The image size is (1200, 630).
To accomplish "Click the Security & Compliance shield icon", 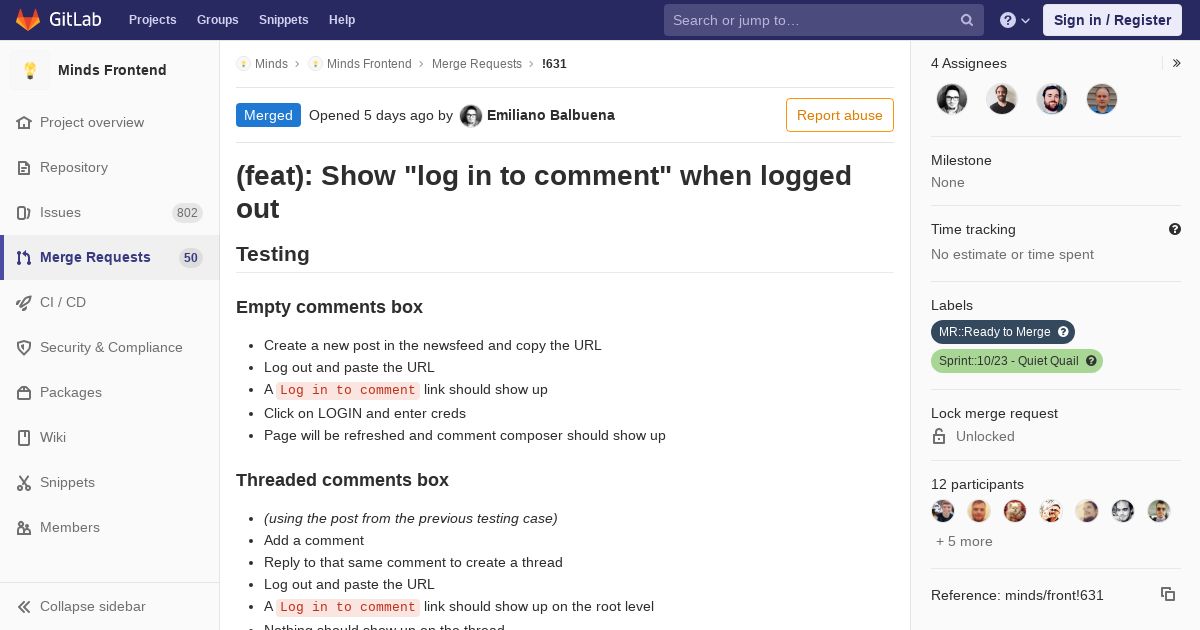I will coord(24,347).
